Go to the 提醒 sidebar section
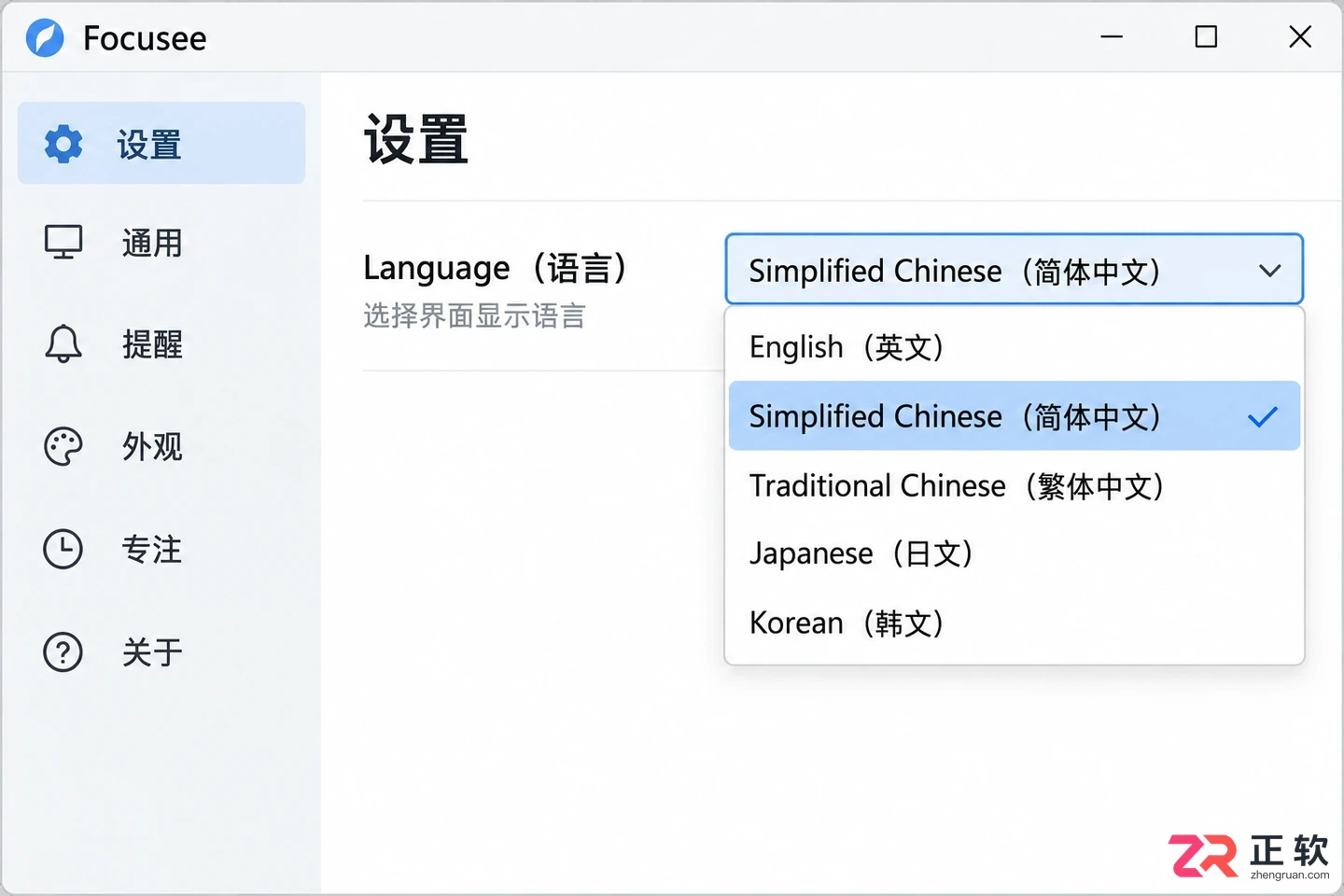 [161, 344]
